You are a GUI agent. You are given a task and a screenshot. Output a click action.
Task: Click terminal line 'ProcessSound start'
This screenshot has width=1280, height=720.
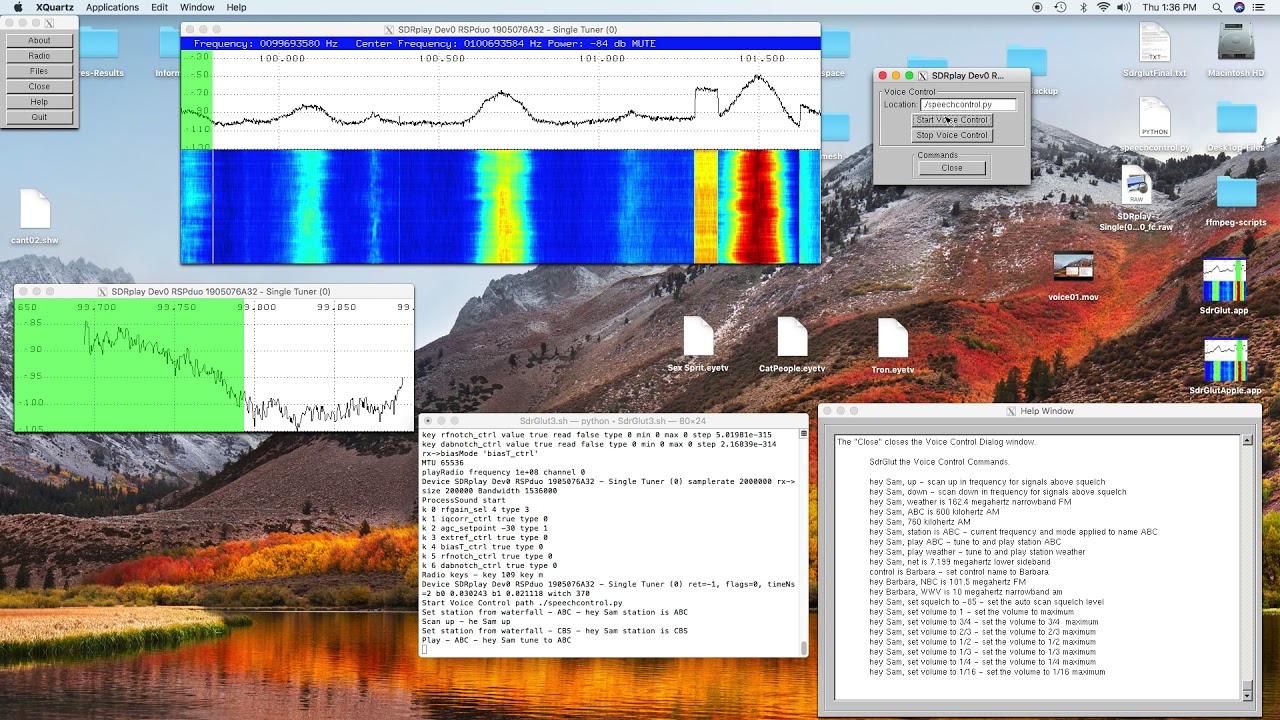tap(464, 500)
